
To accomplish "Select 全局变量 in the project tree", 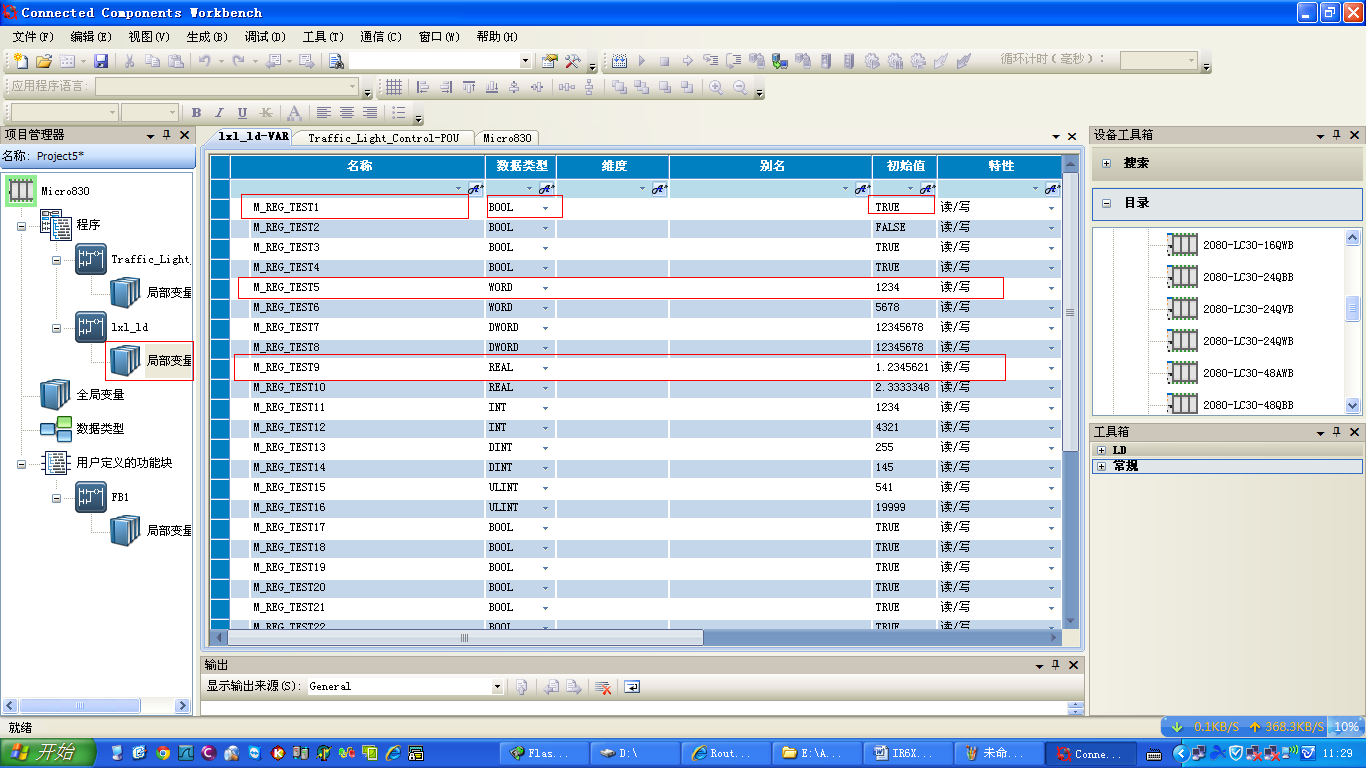I will [100, 395].
